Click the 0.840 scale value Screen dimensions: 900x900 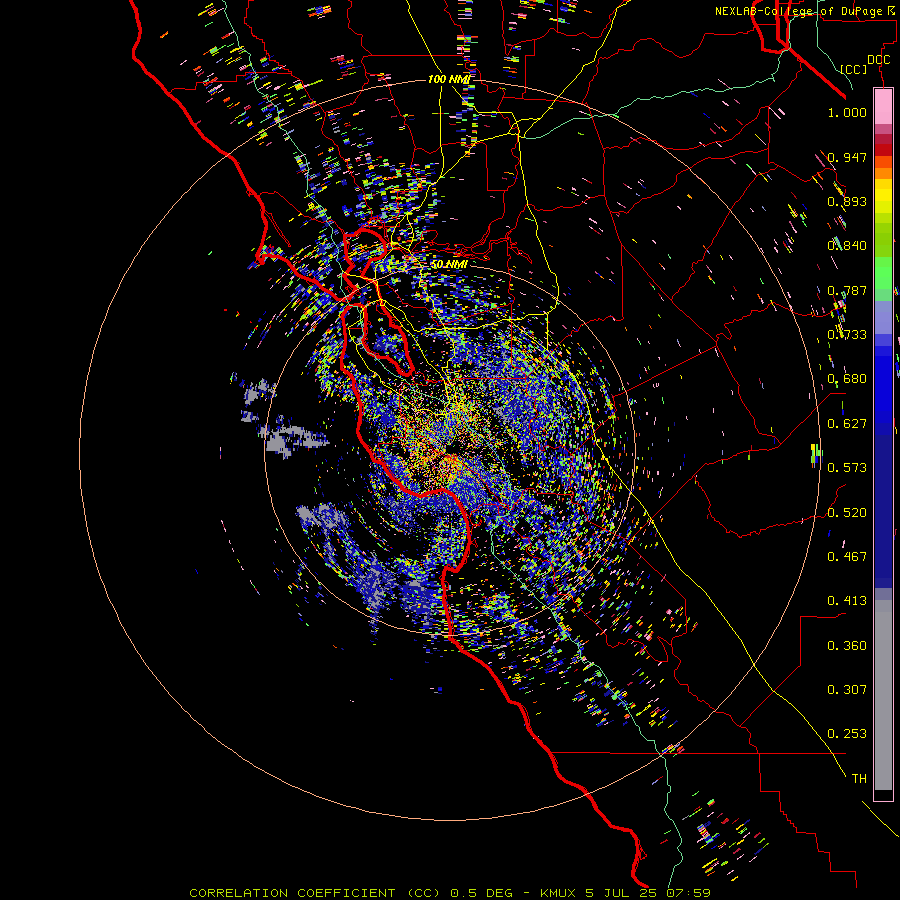click(x=847, y=246)
